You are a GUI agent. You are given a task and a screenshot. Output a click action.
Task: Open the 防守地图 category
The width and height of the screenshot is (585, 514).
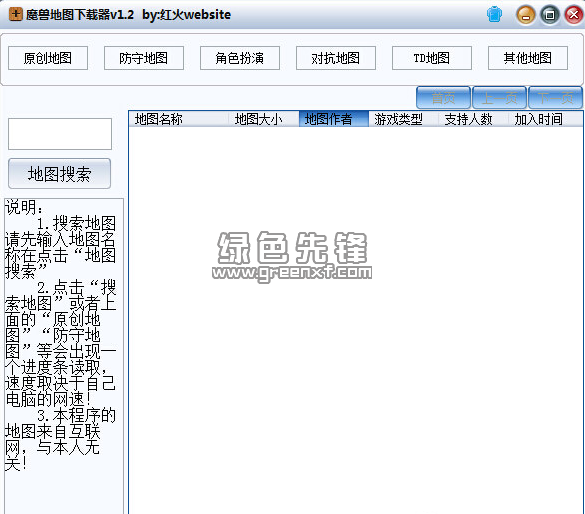tap(144, 58)
